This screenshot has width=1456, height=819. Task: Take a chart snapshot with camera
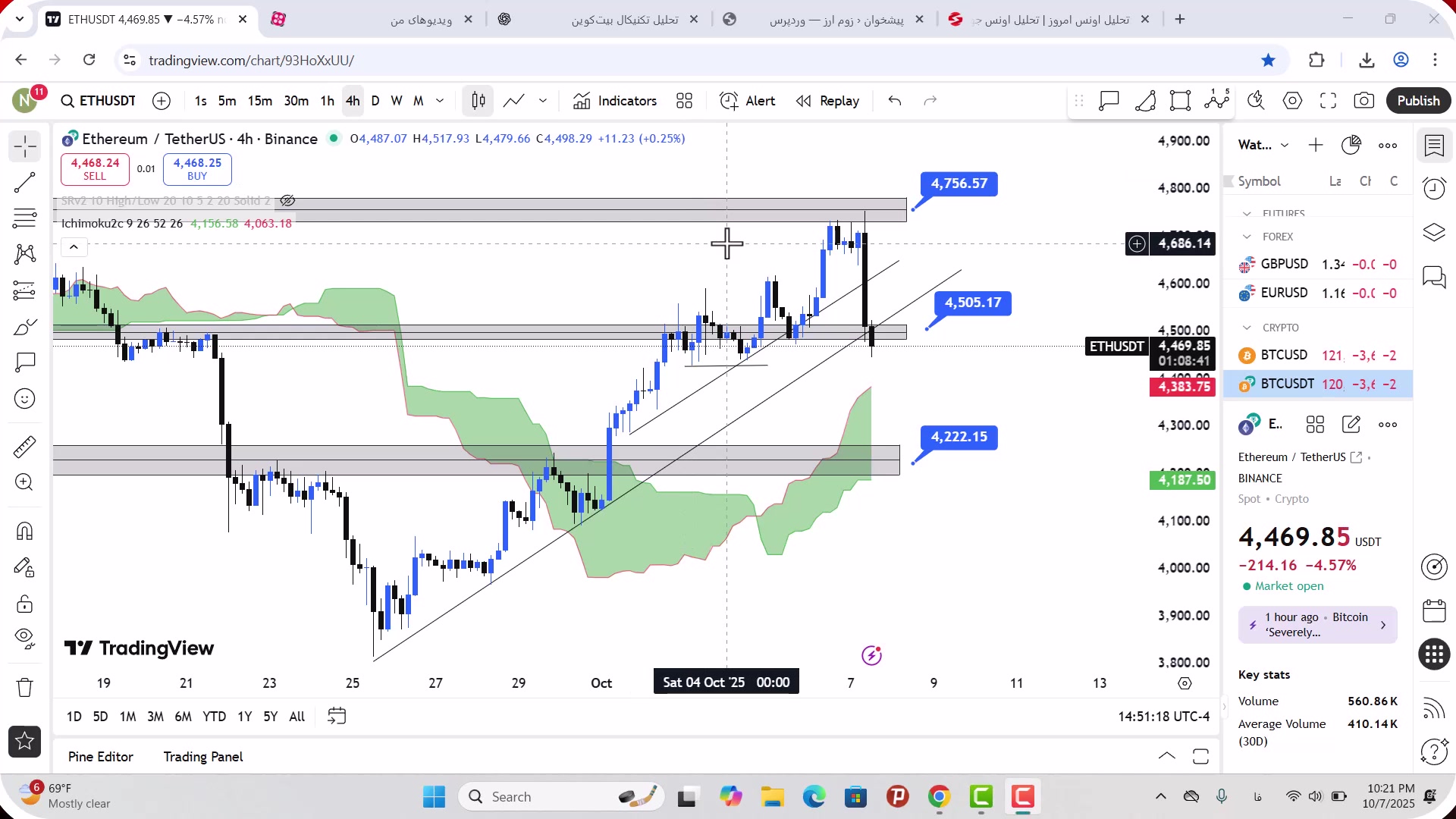[1364, 101]
